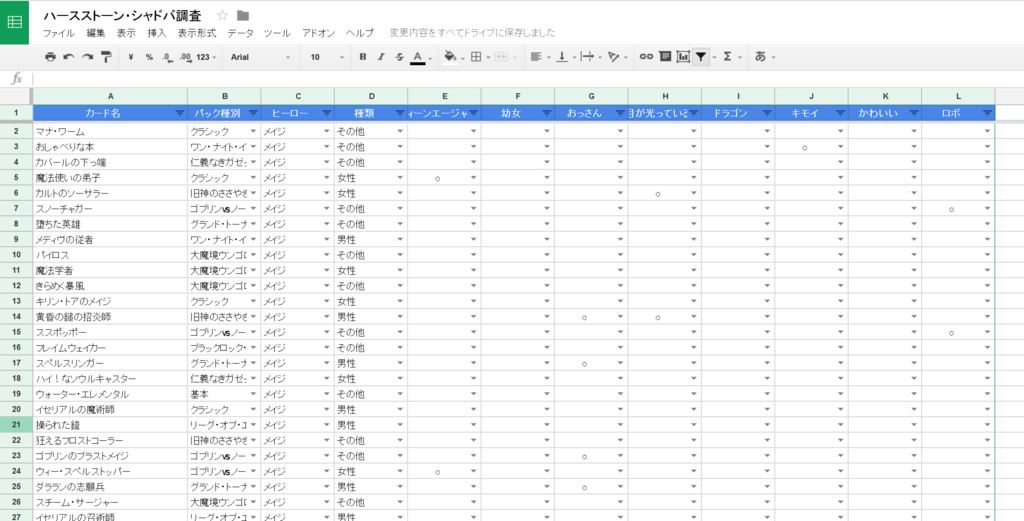Open the Google Sheets home icon

(x=14, y=22)
